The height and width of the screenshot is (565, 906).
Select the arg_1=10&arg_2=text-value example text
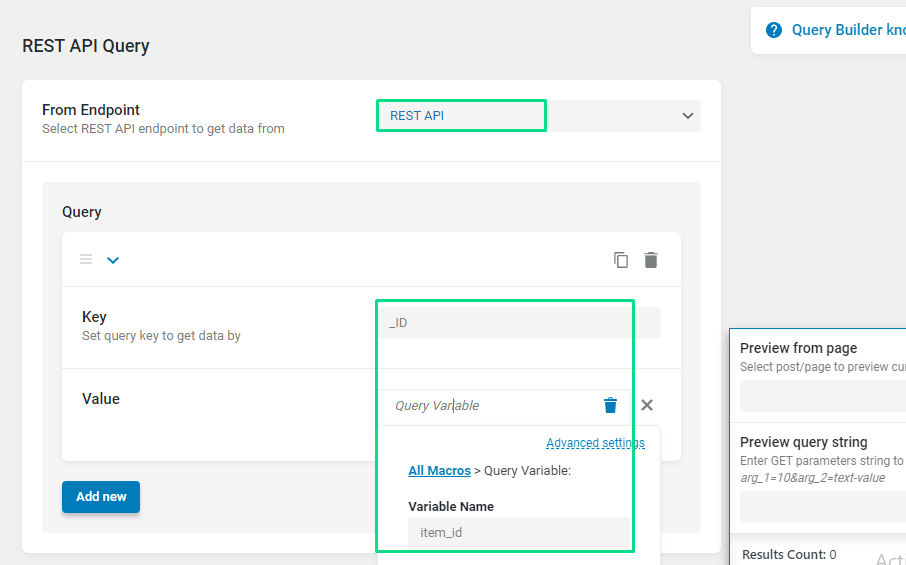coord(812,478)
